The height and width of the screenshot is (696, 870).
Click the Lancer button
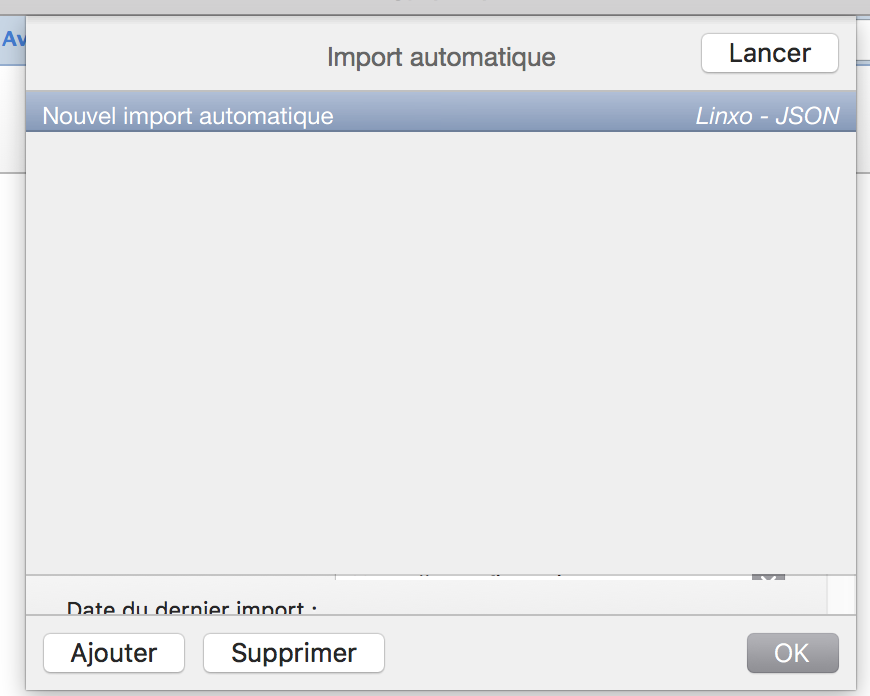[769, 53]
